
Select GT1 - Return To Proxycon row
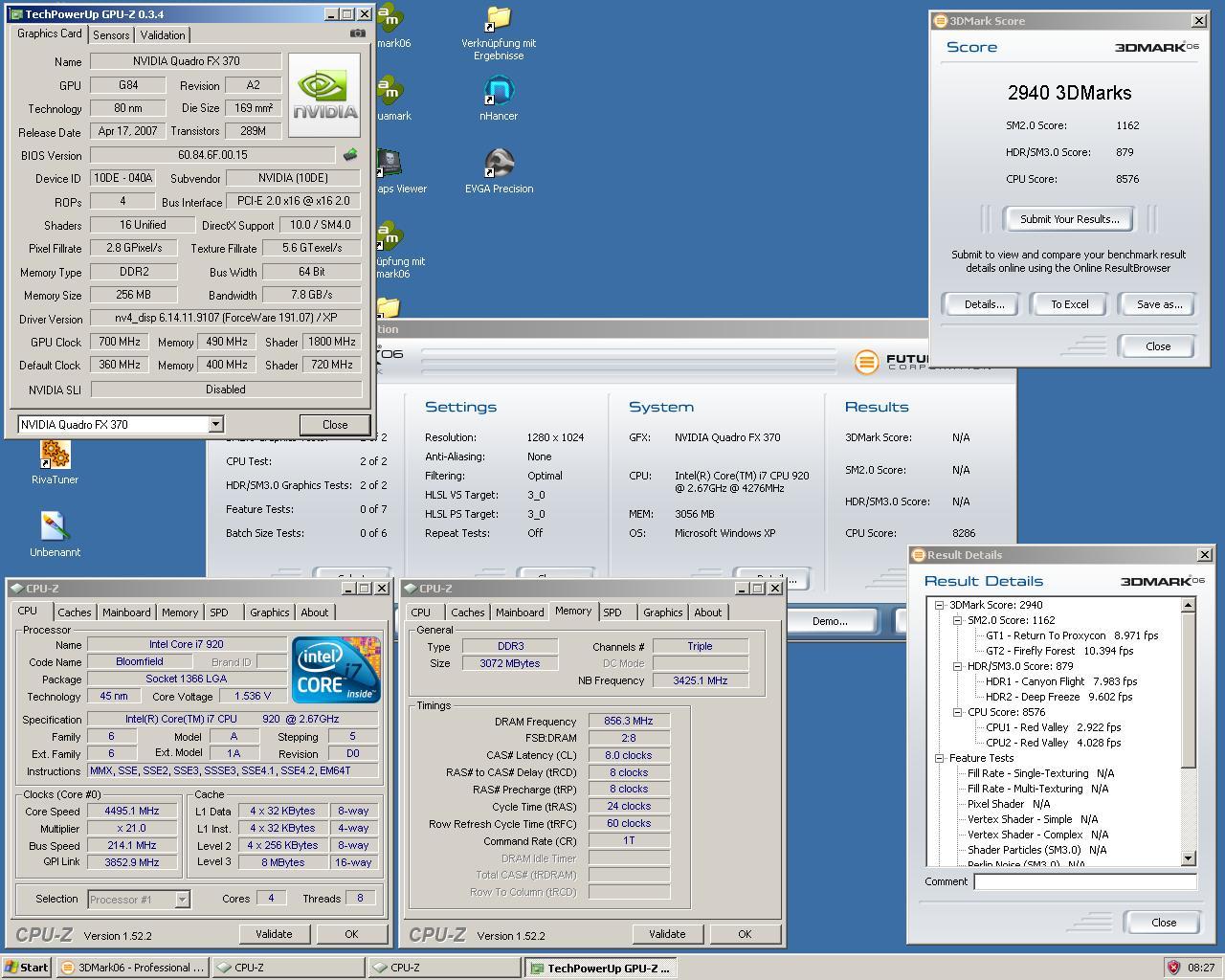tap(1072, 635)
